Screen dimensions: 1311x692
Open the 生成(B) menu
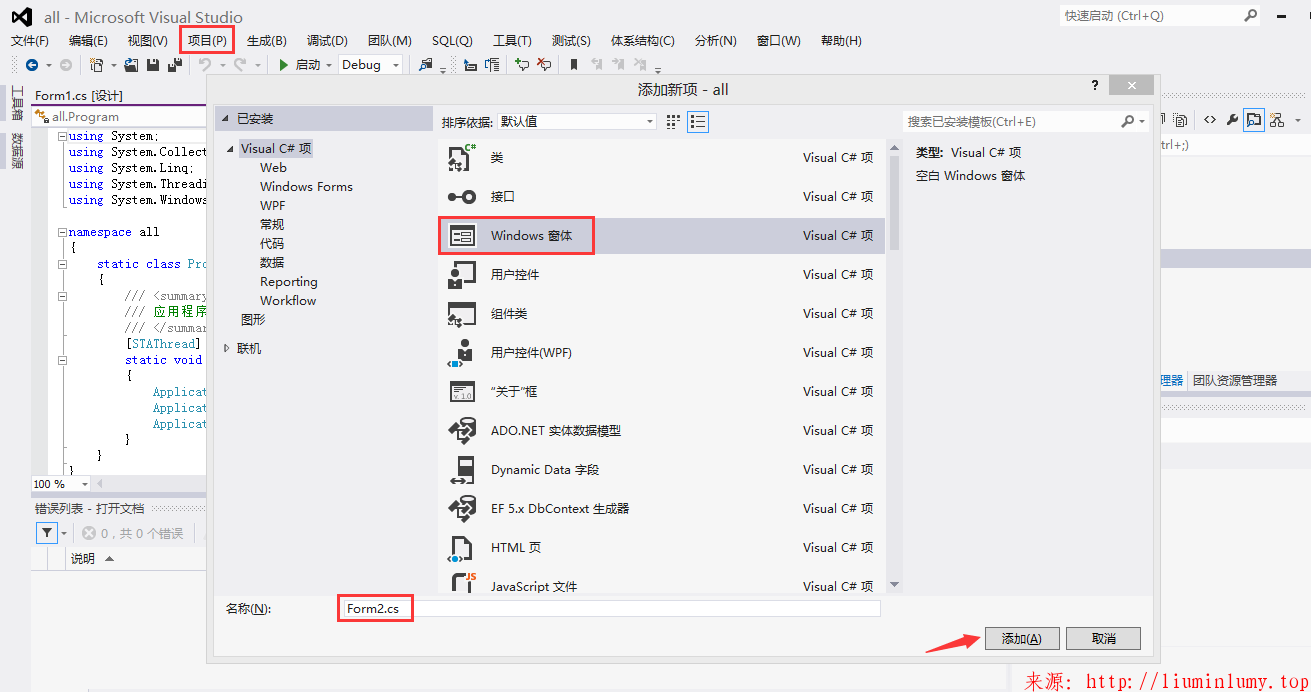(x=267, y=41)
